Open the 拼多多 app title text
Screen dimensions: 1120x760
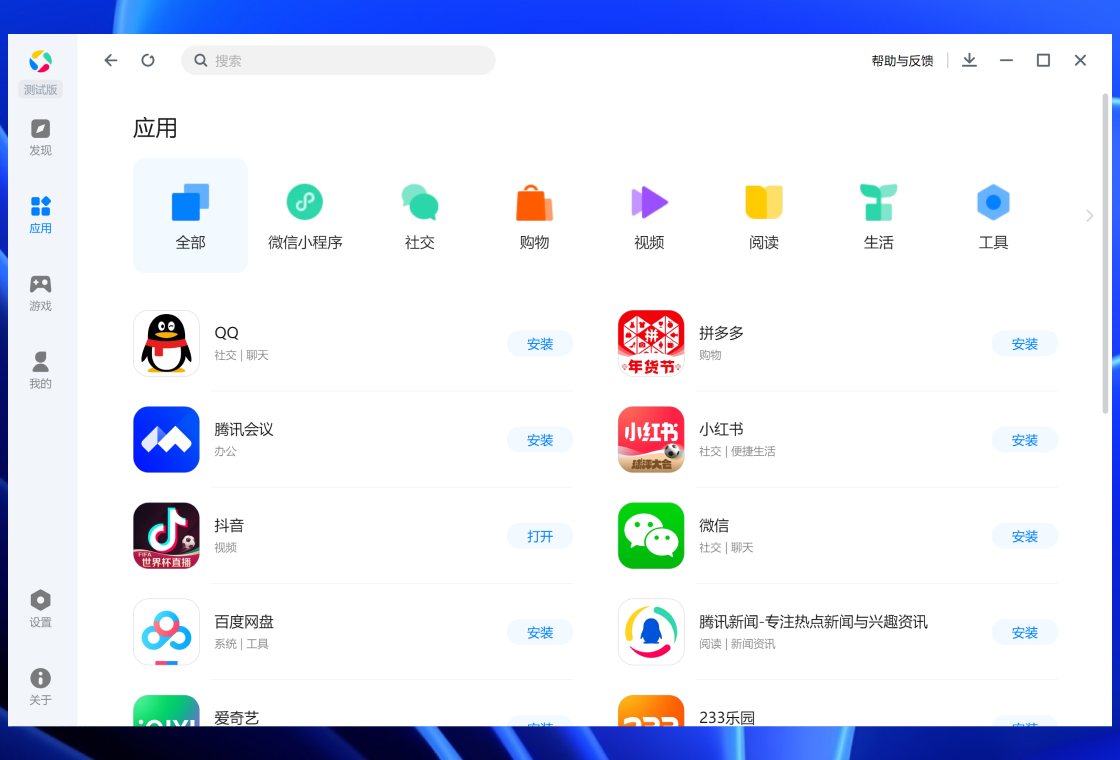(721, 333)
